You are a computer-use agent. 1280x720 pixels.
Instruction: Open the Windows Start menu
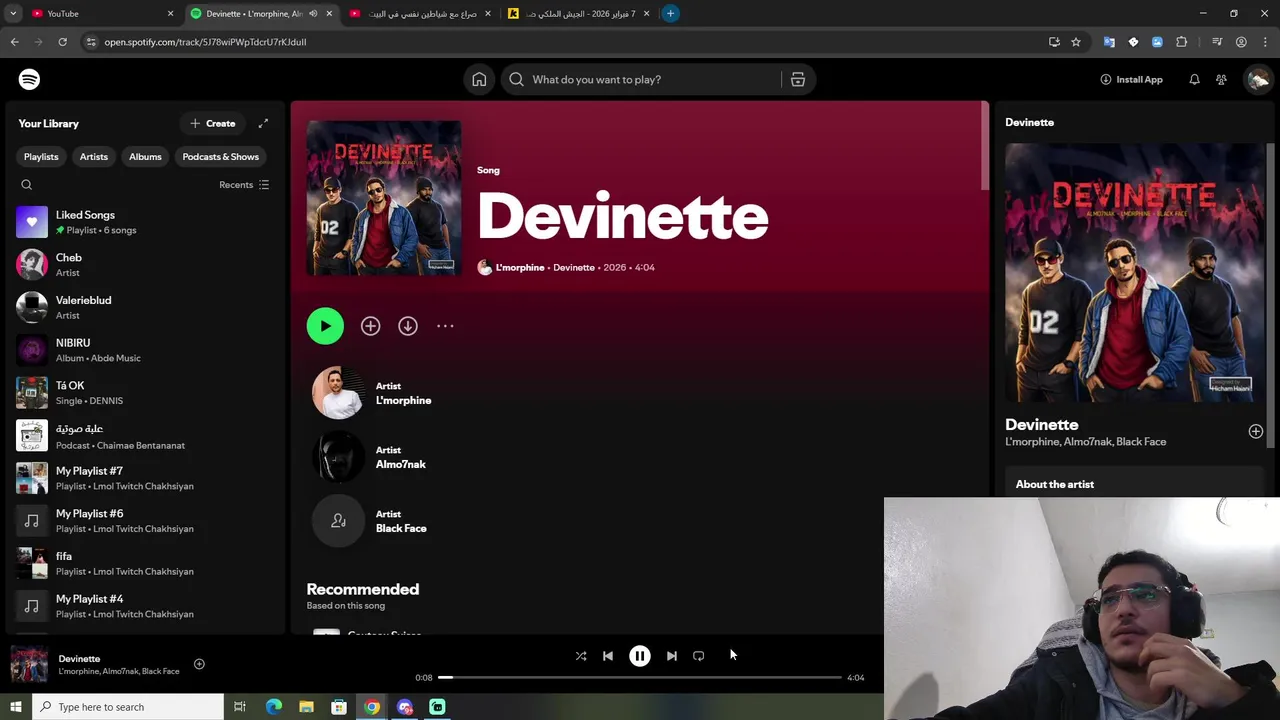(15, 707)
